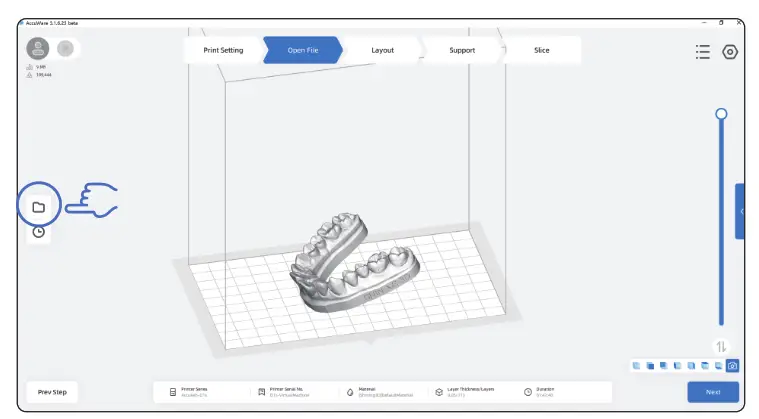Click the gray status circle beside the avatar
The width and height of the screenshot is (759, 419).
(65, 48)
